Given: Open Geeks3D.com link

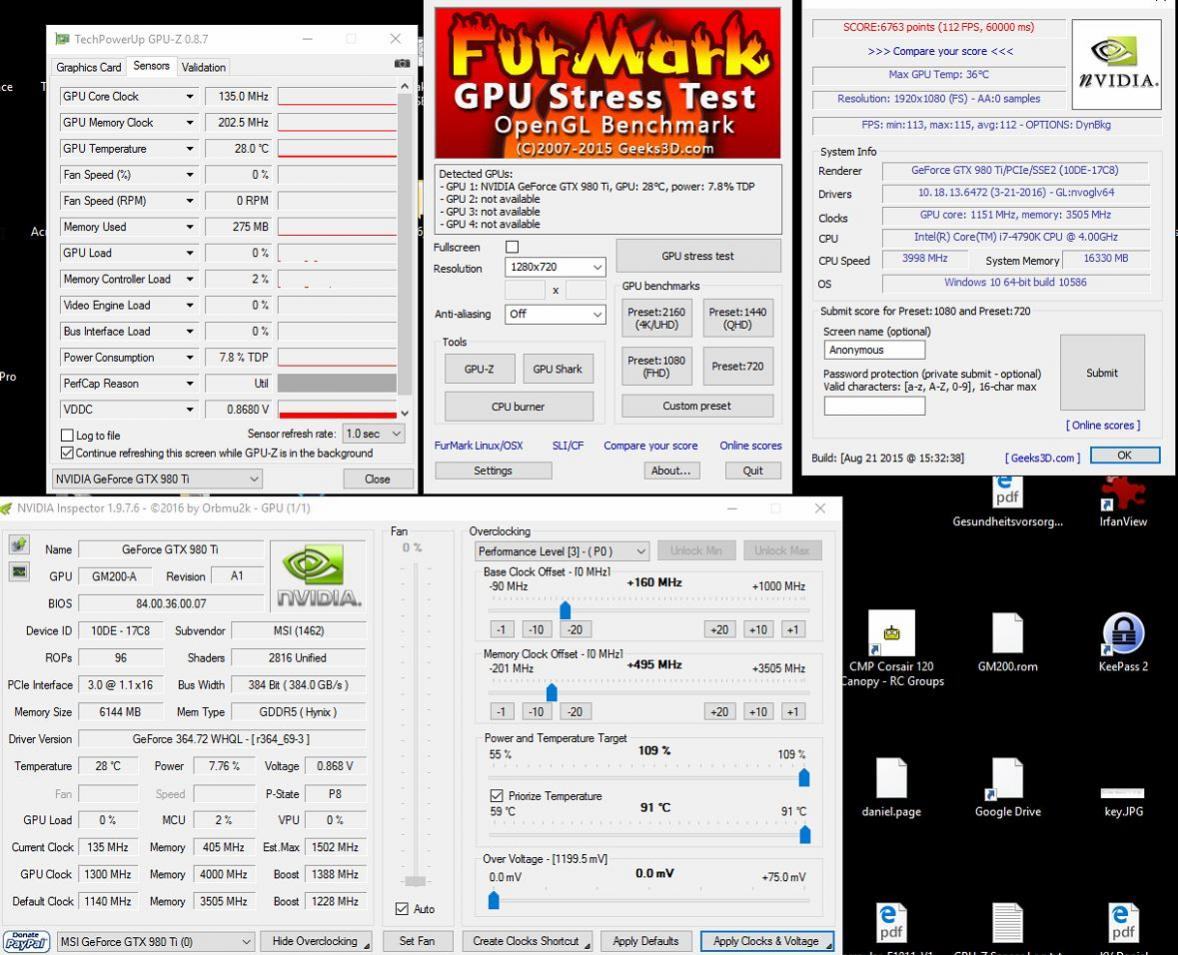Looking at the screenshot, I should pyautogui.click(x=1043, y=458).
